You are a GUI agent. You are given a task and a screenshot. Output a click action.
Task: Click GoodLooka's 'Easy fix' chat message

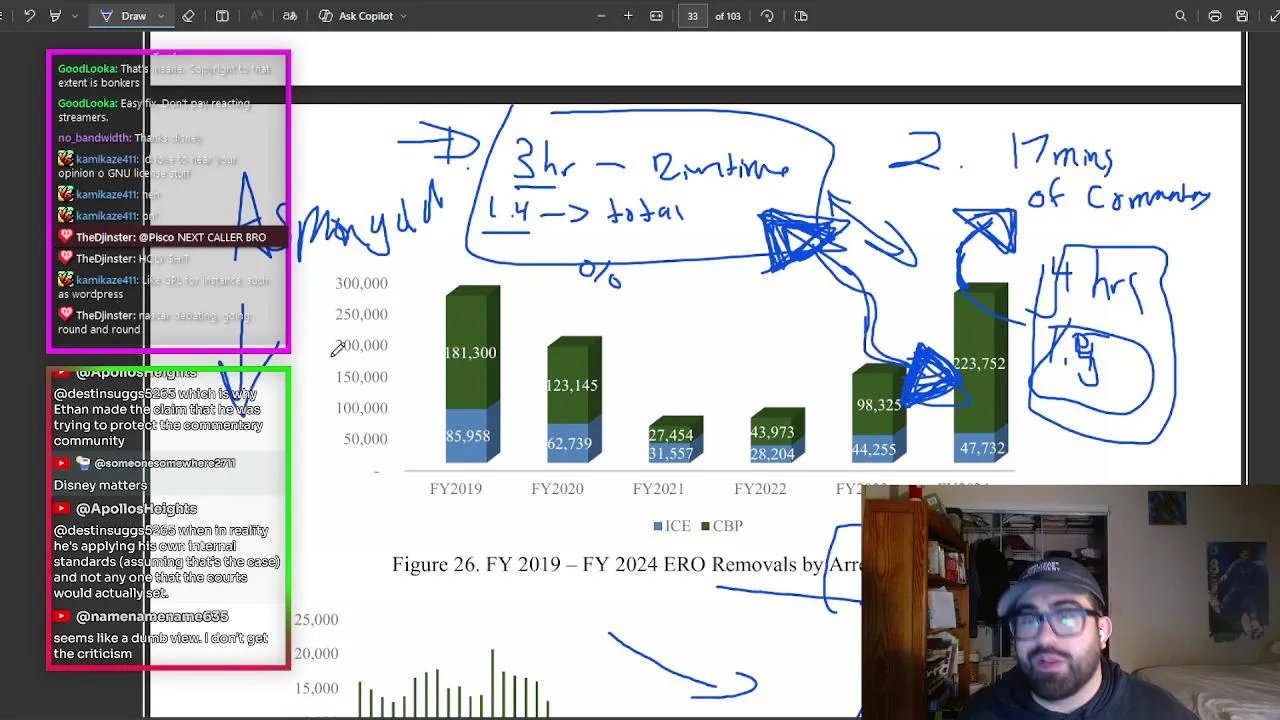154,110
